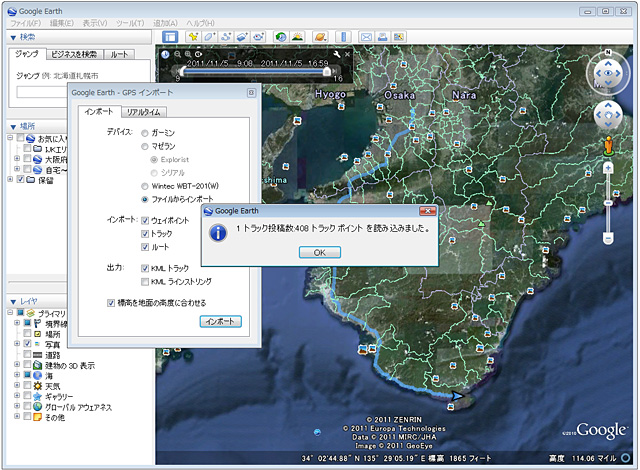Expand the 保留 folder tree node
The height and width of the screenshot is (470, 640).
pyautogui.click(x=10, y=179)
